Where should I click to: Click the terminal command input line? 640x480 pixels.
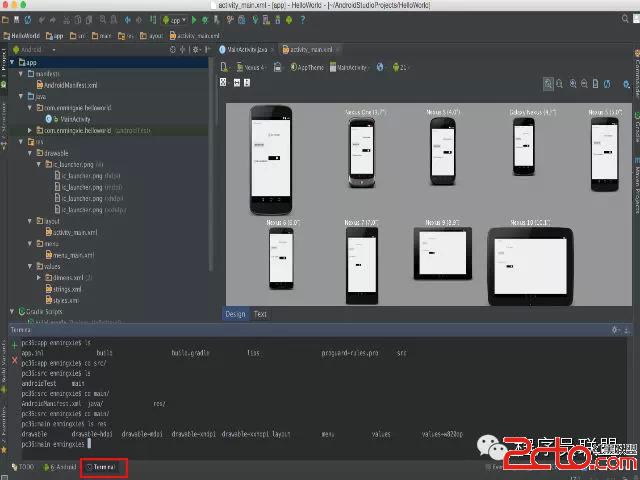click(90, 443)
